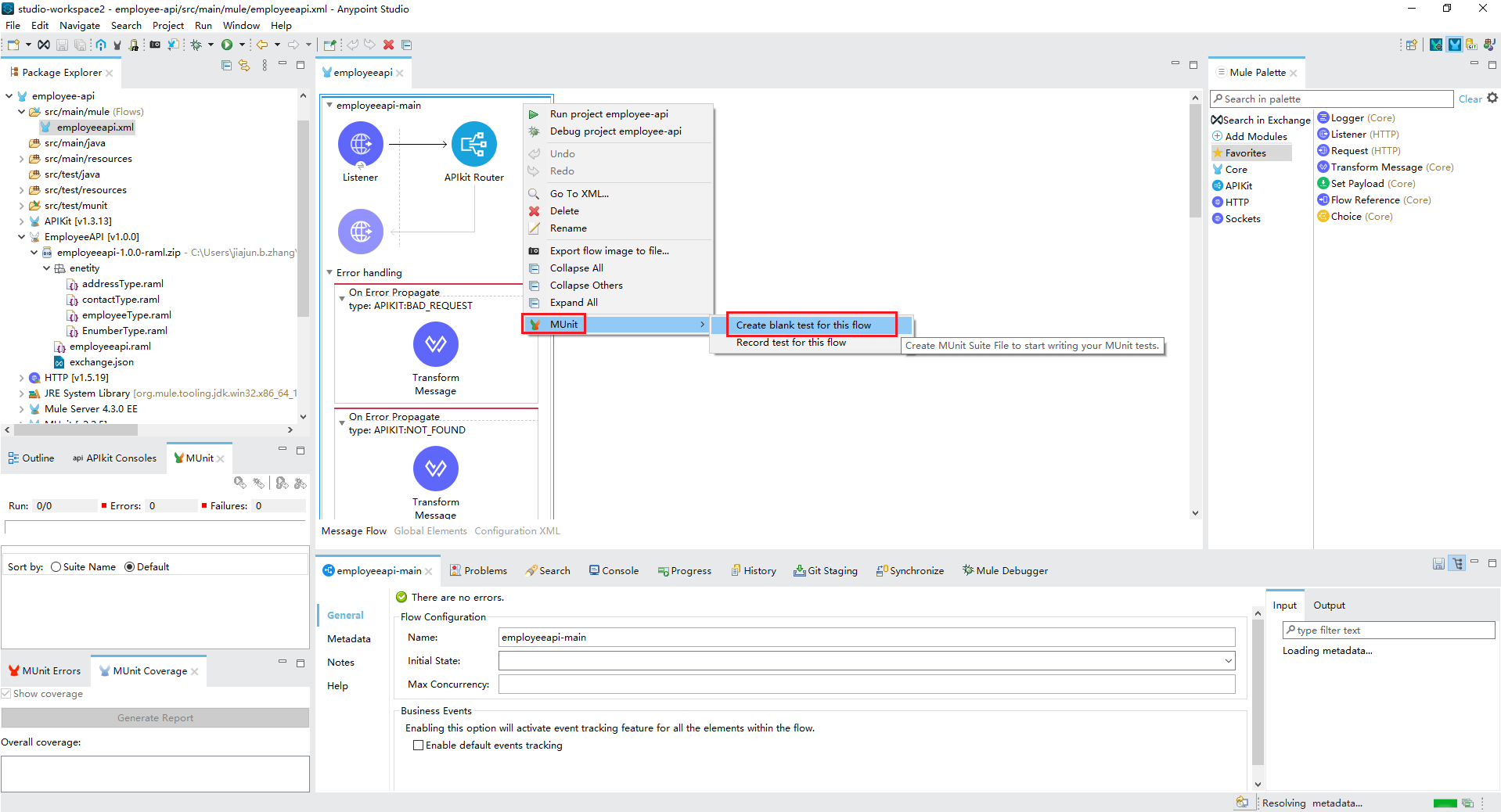The height and width of the screenshot is (812, 1501).
Task: Click the blue home Exchange toolbar icon
Action: point(101,45)
